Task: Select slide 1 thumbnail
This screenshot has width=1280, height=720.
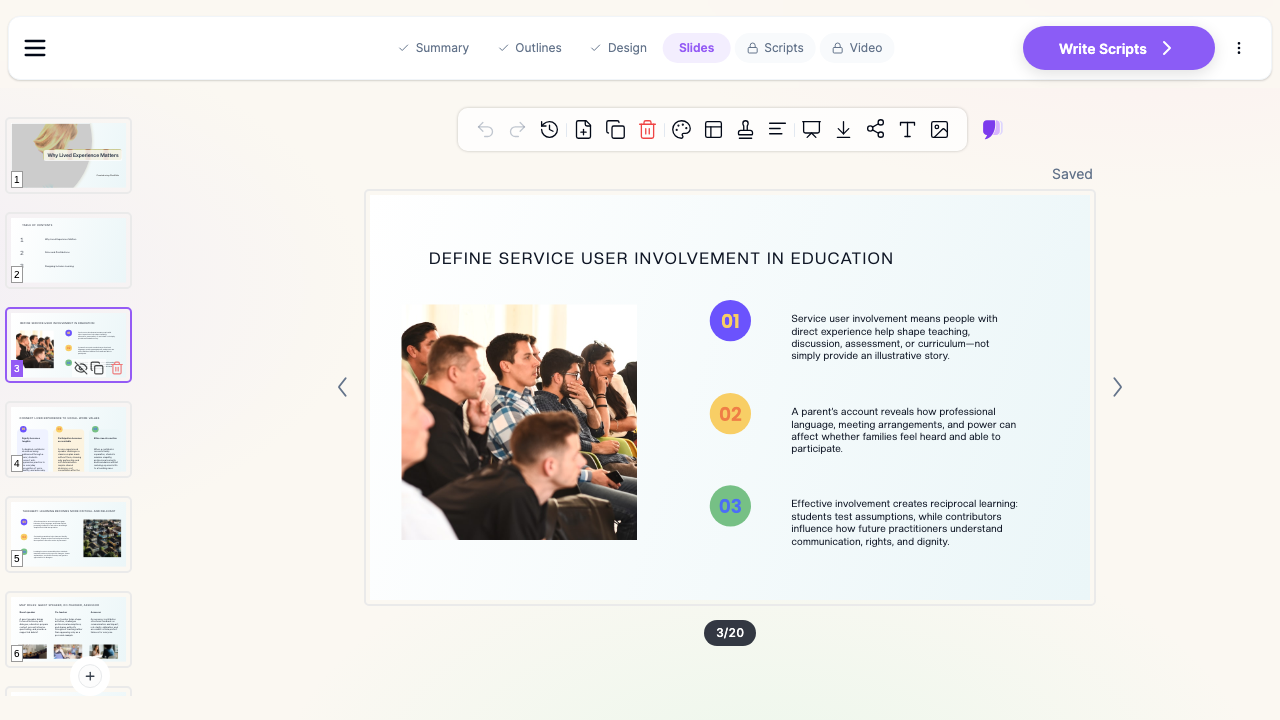Action: 69,156
